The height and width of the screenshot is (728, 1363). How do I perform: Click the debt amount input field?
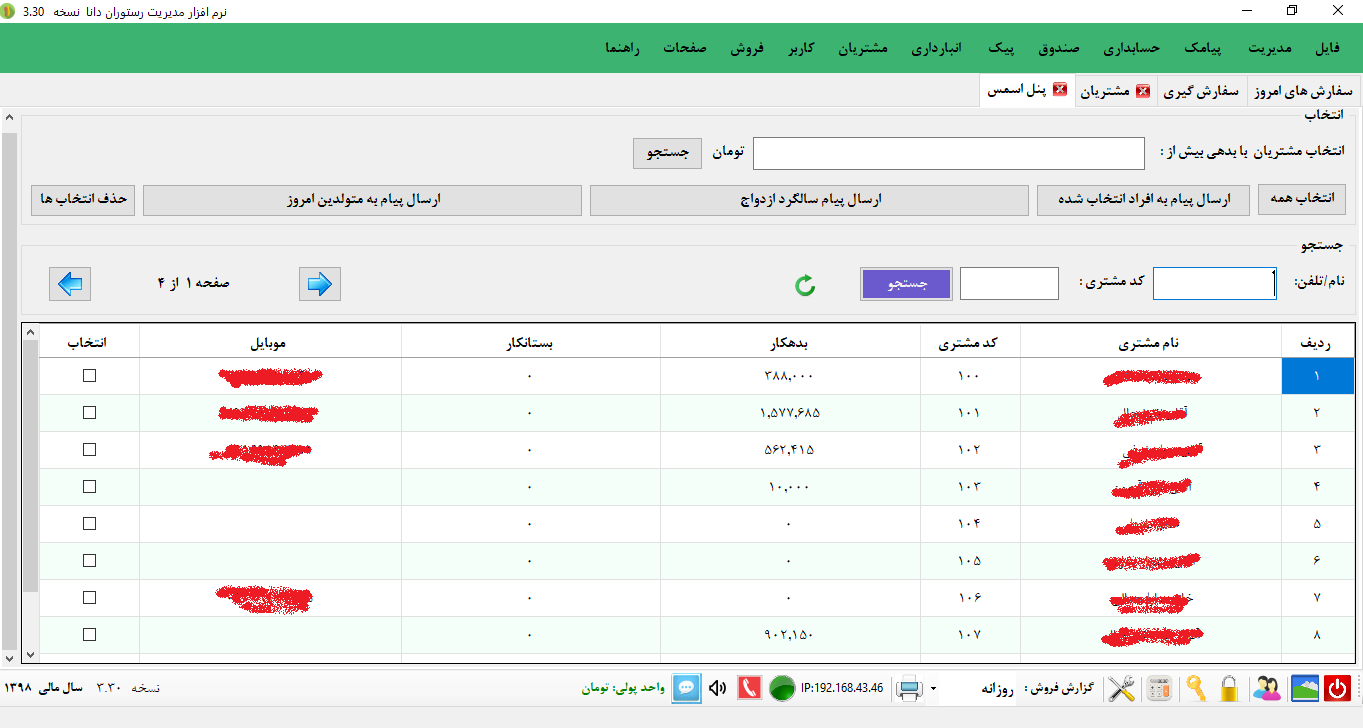948,154
